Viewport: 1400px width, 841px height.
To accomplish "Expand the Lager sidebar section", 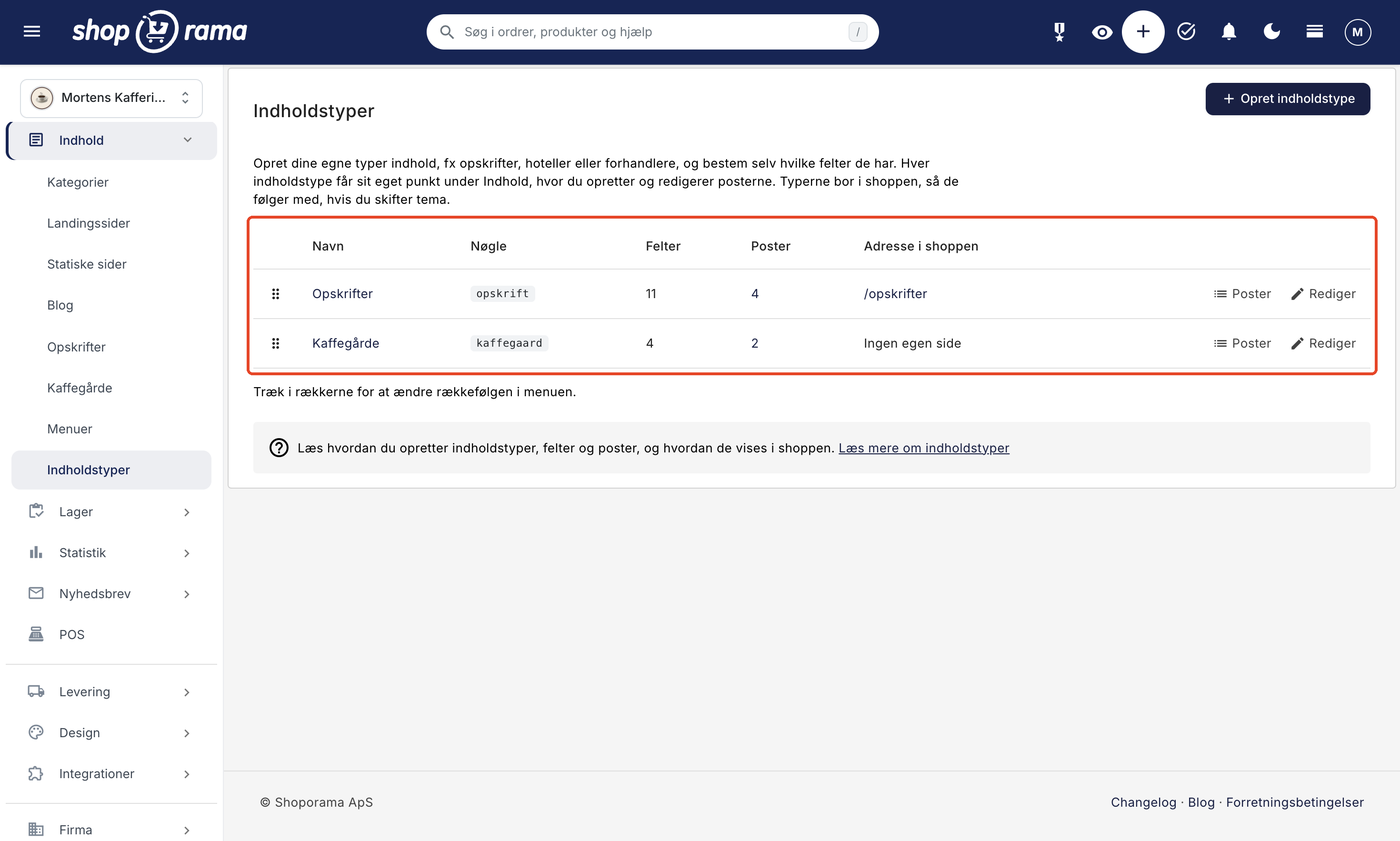I will pos(111,512).
